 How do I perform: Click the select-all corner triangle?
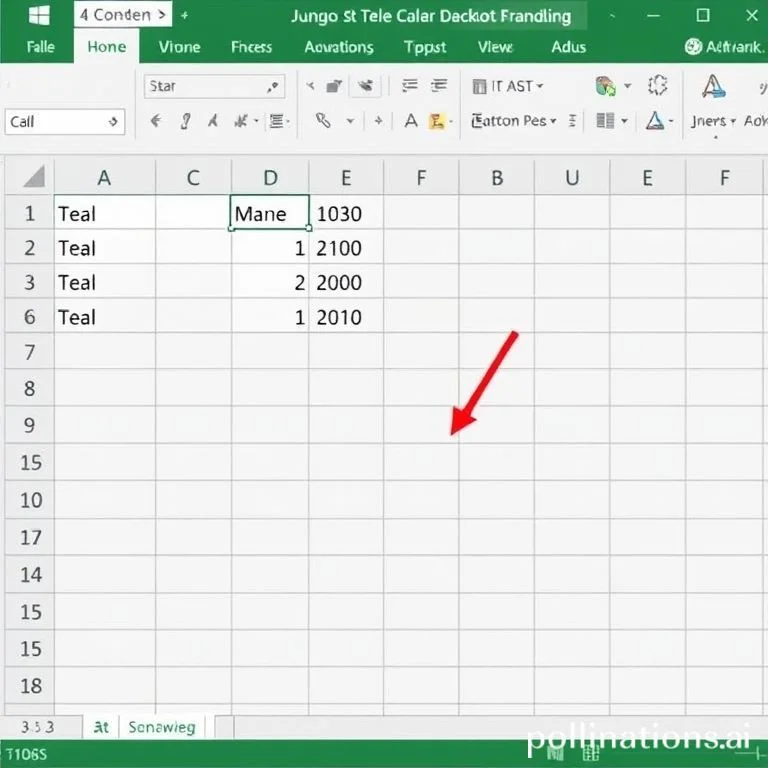(x=34, y=178)
